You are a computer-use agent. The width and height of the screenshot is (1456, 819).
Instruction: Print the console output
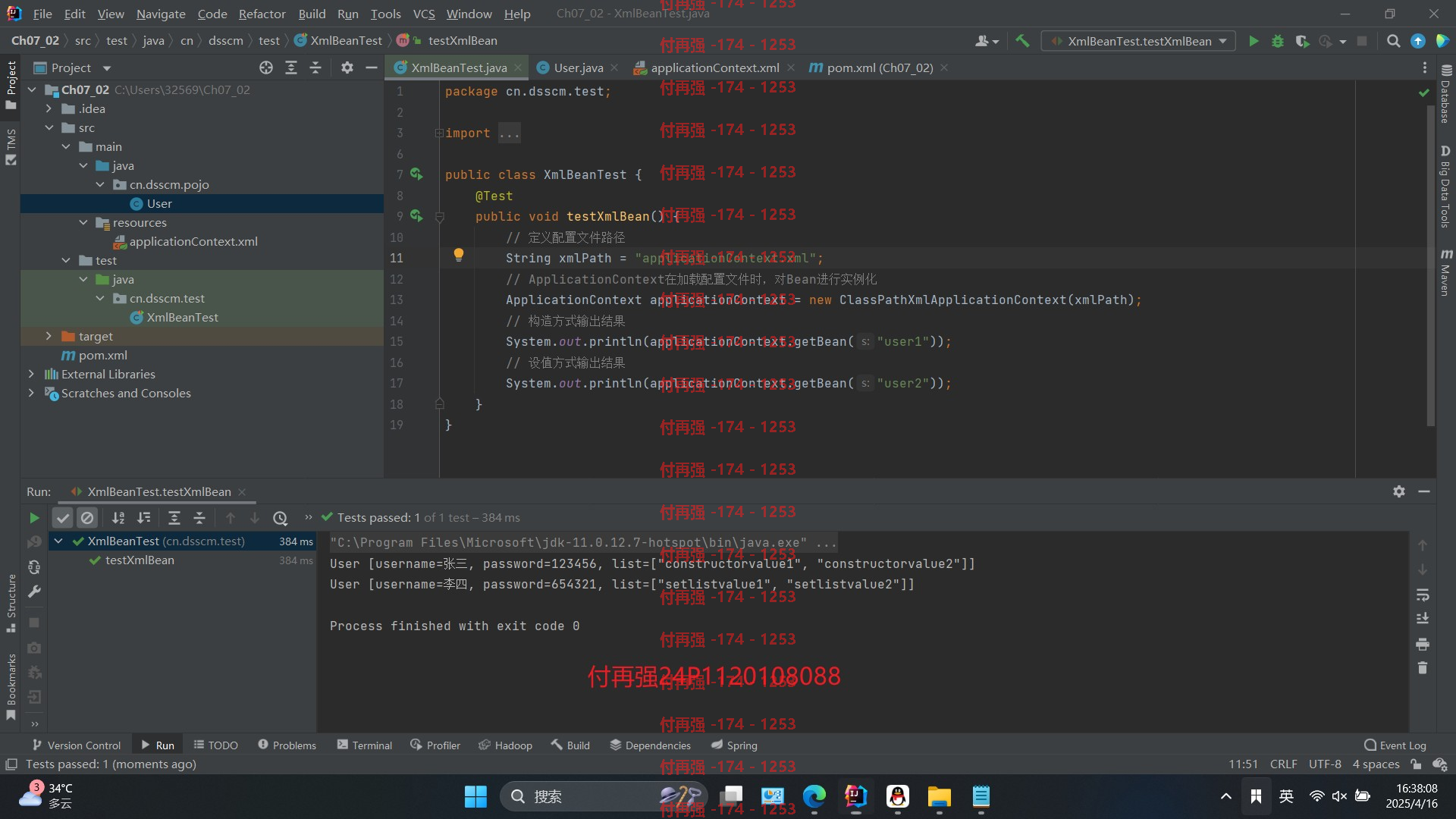tap(1423, 644)
